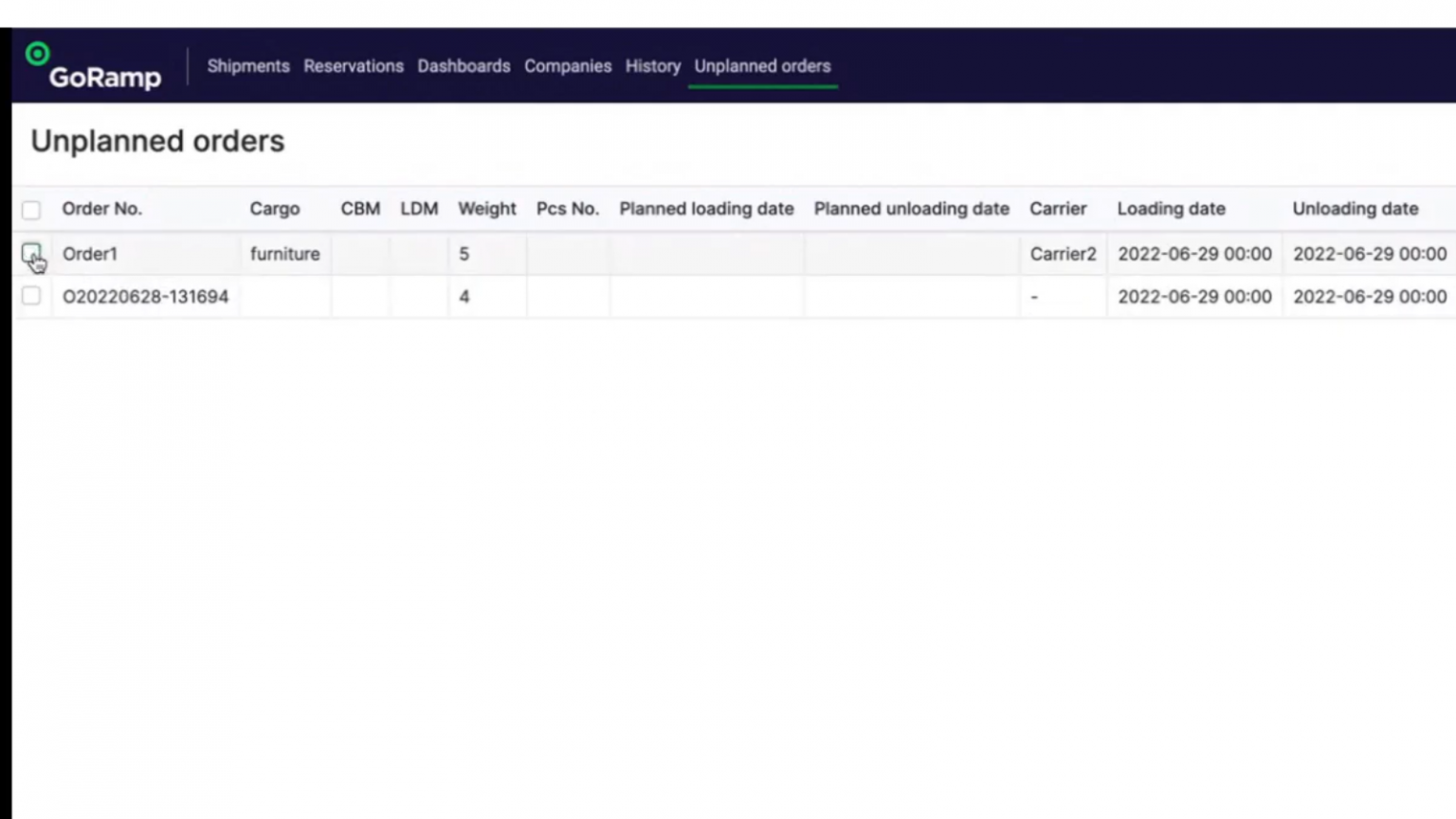The height and width of the screenshot is (819, 1456).
Task: View the History page
Action: click(652, 66)
